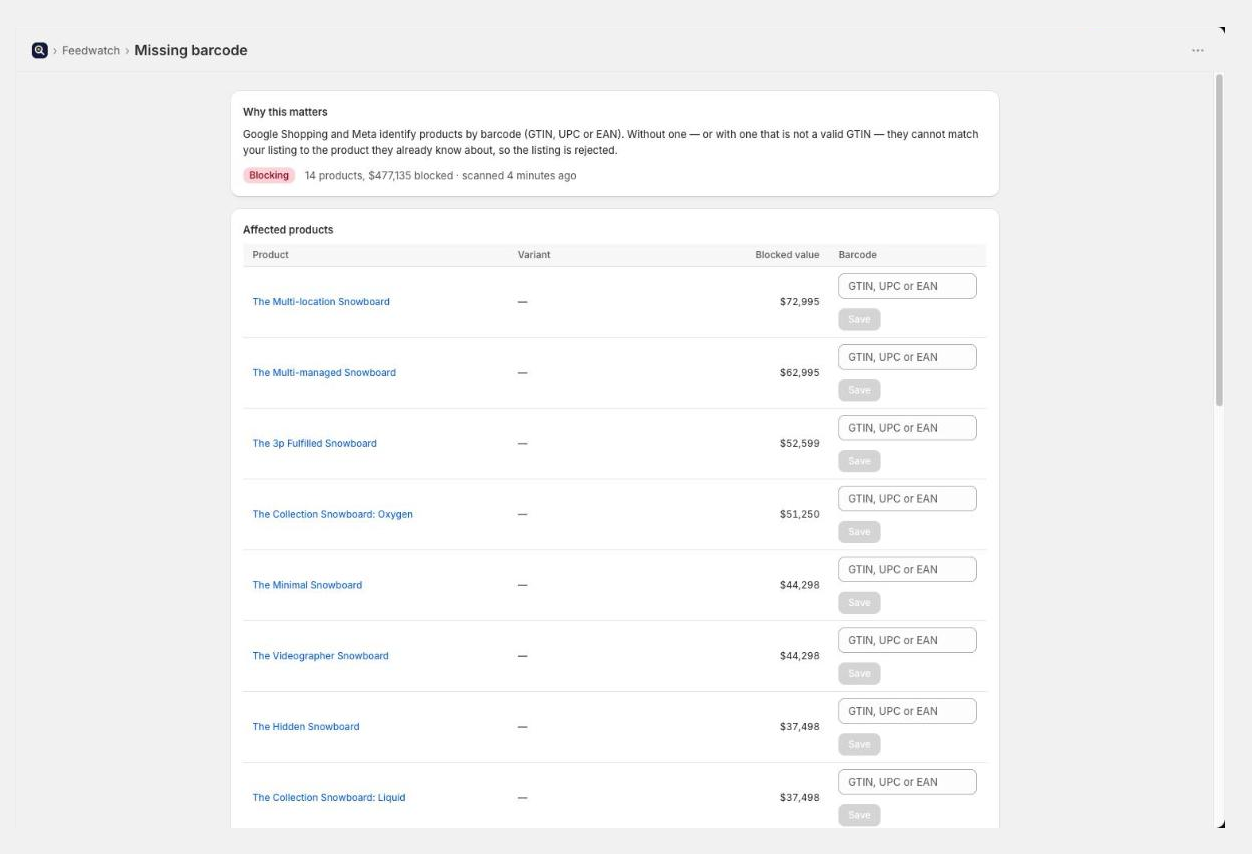Screen dimensions: 1252x854
Task: Click the Barcode column header
Action: pos(857,255)
